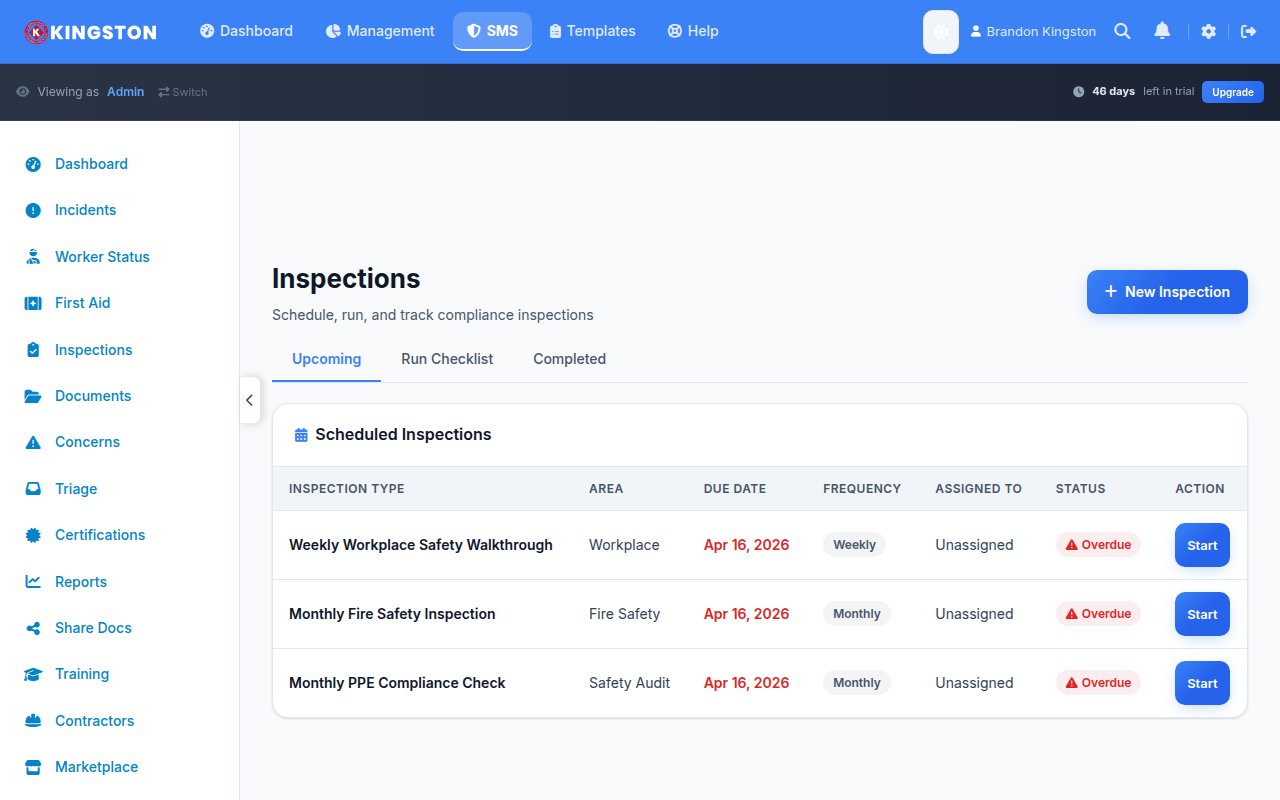Click Overdue status for Weekly Workplace Safety Walkthrough
Viewport: 1280px width, 800px height.
1098,545
